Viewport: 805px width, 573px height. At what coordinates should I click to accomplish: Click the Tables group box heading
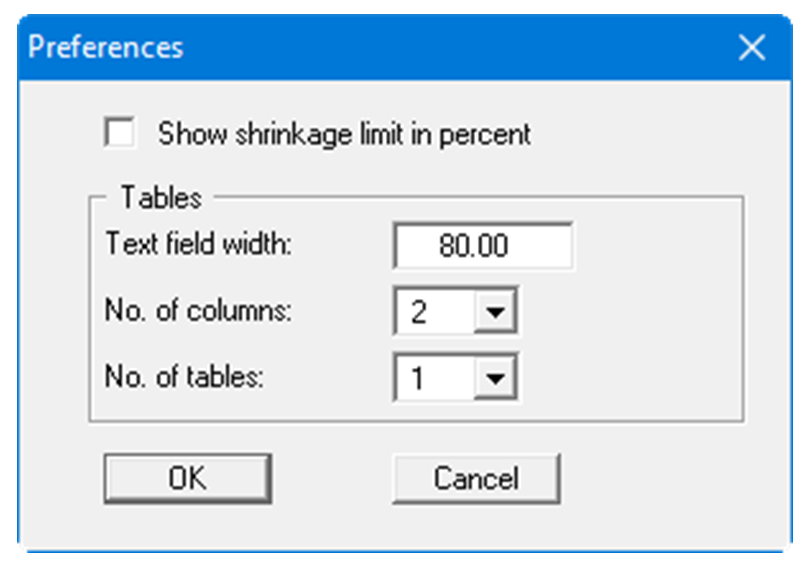tap(160, 197)
